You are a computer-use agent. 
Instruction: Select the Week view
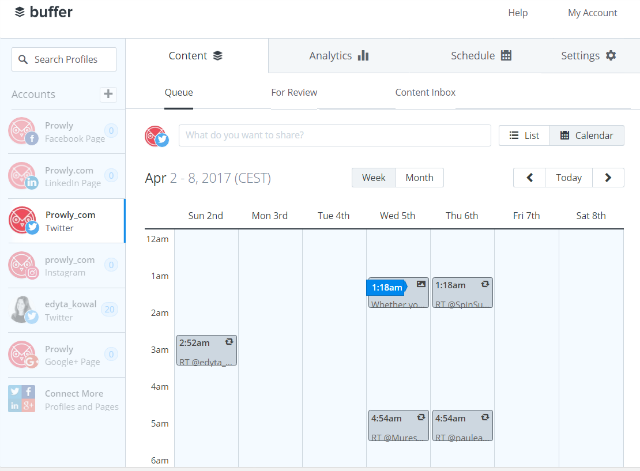[373, 178]
